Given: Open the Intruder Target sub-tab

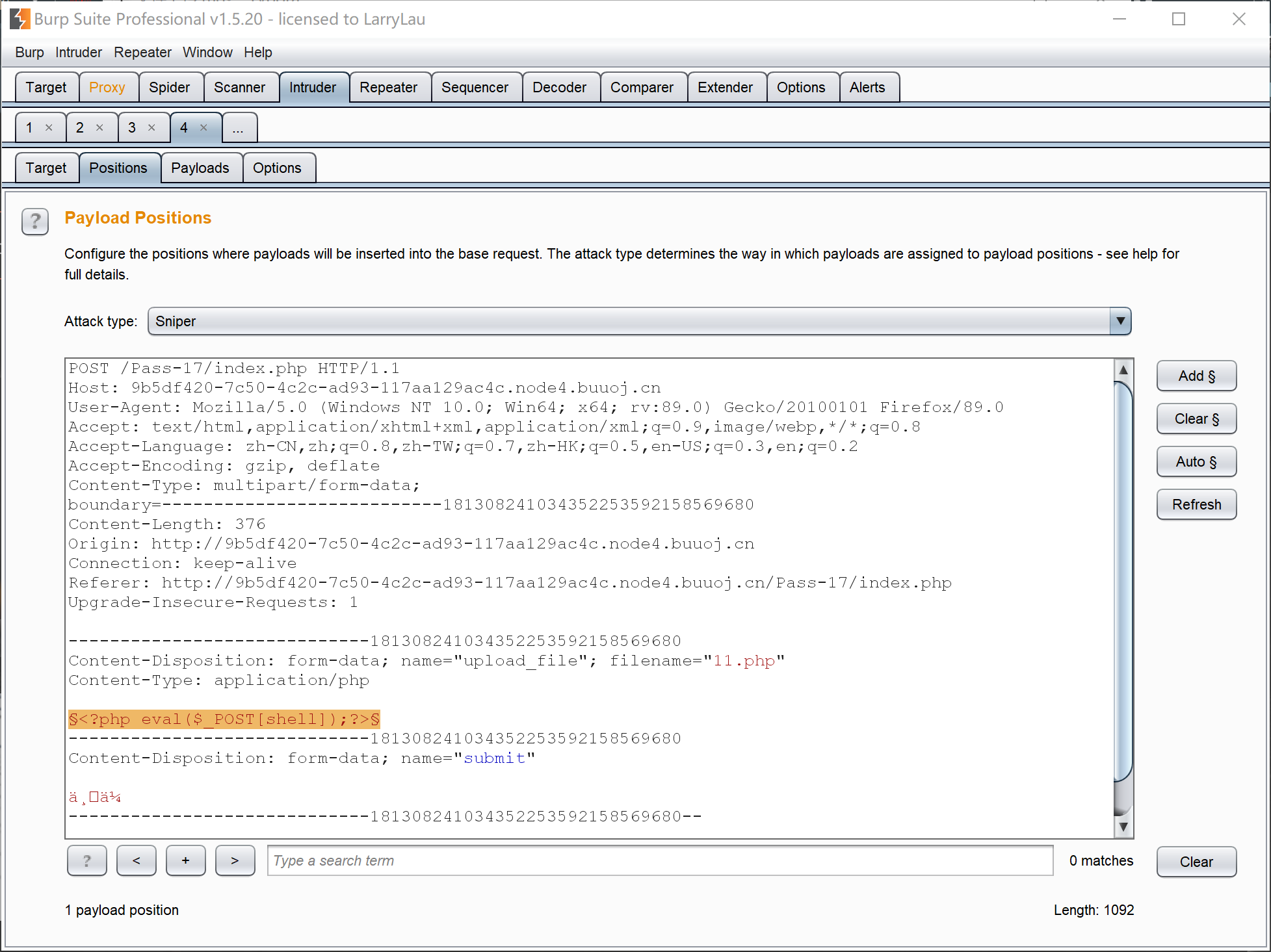Looking at the screenshot, I should (46, 168).
